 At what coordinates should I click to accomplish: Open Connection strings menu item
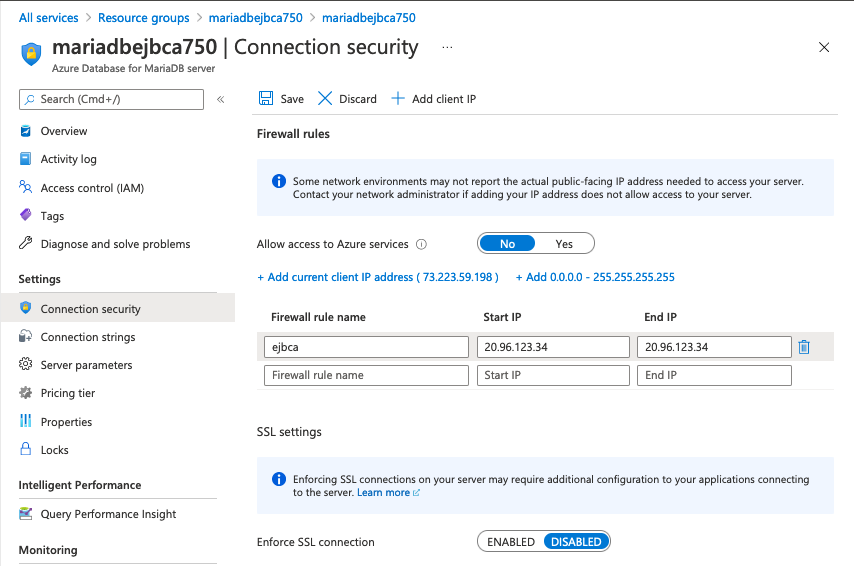(x=87, y=337)
